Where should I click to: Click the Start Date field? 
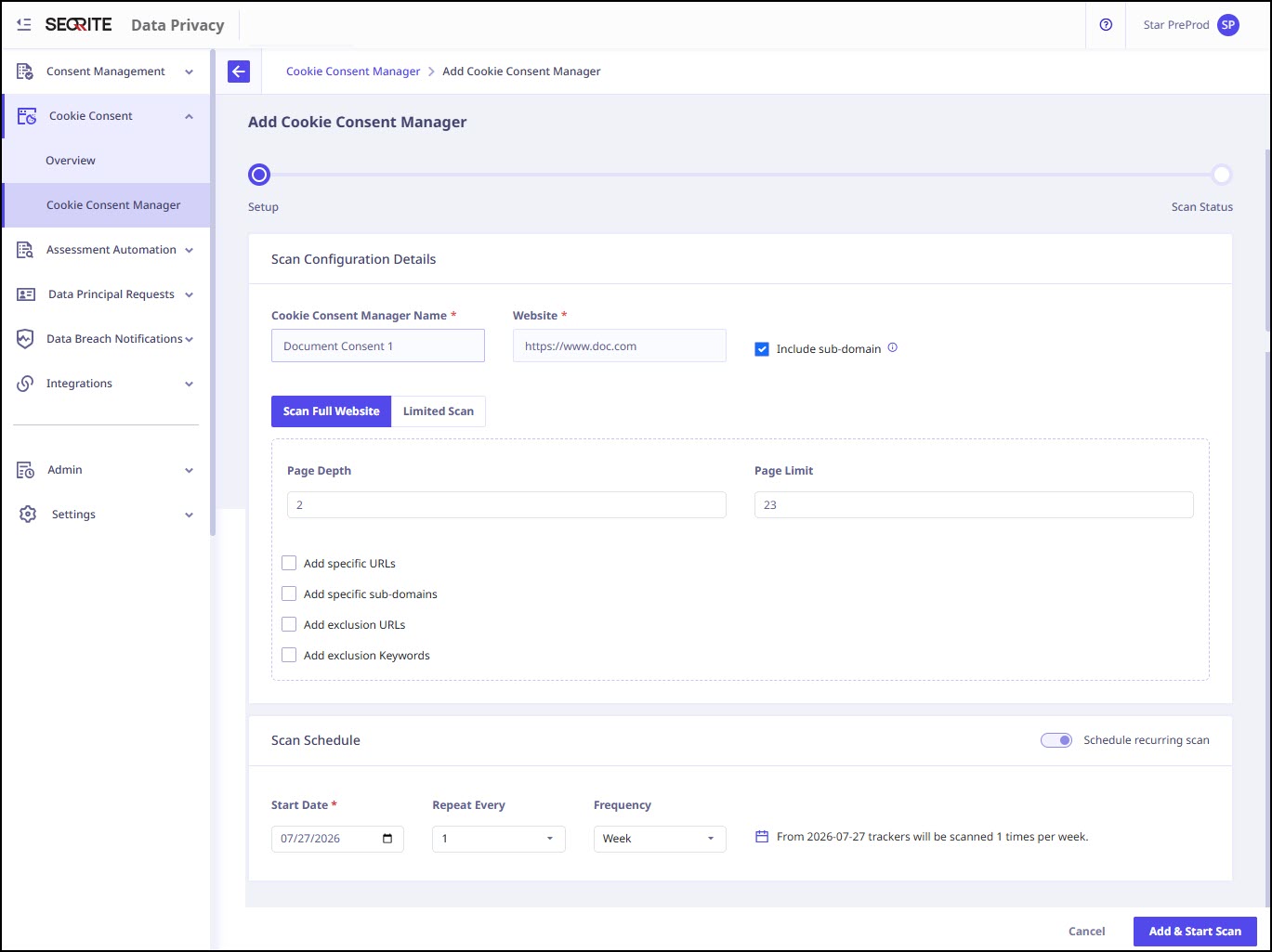337,839
